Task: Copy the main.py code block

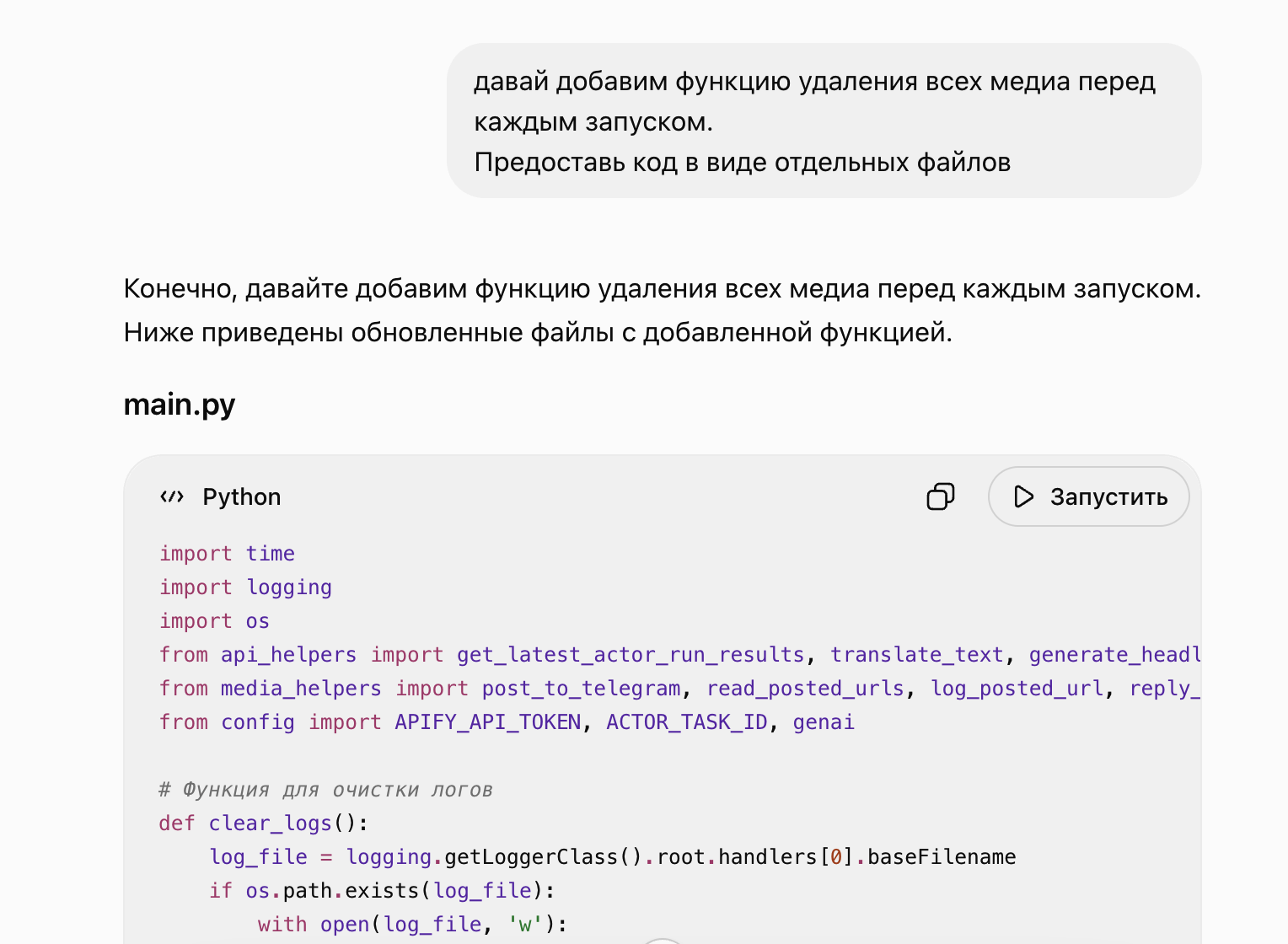Action: (x=940, y=496)
